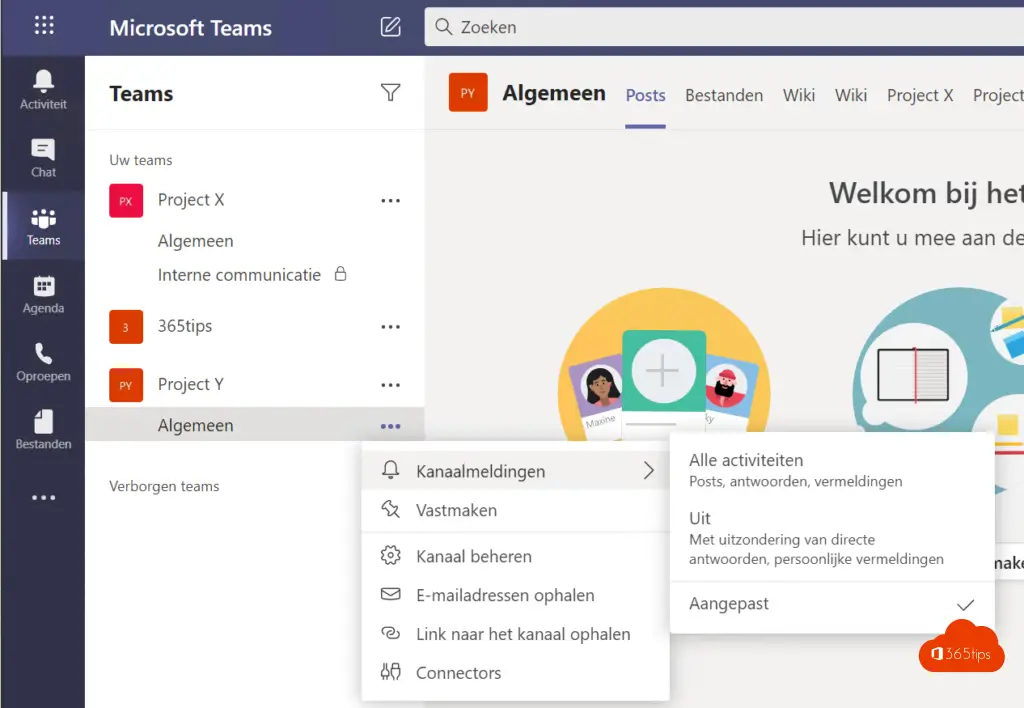Open the Agenda calendar icon
The width and height of the screenshot is (1024, 708).
[43, 294]
